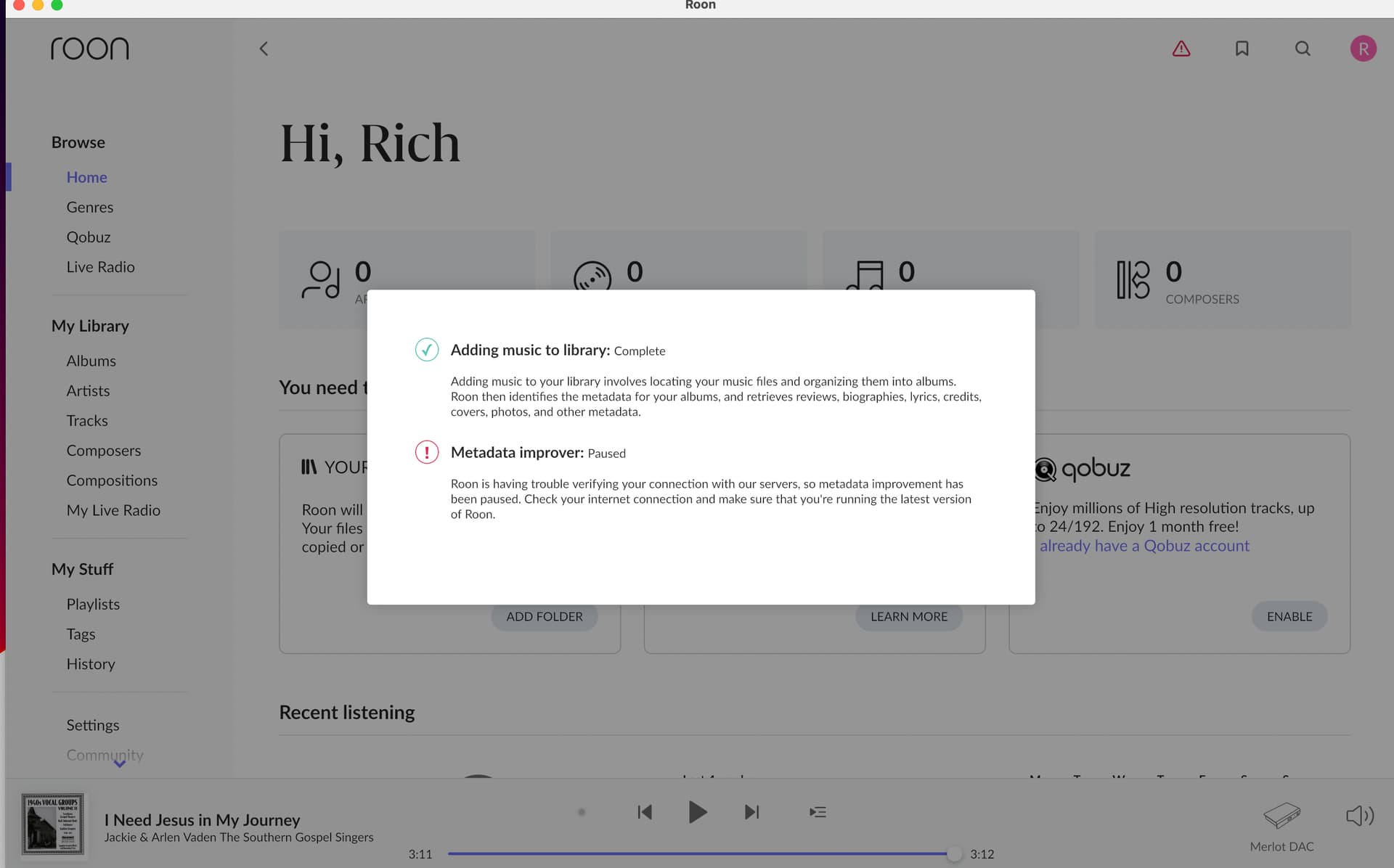Image resolution: width=1394 pixels, height=868 pixels.
Task: Click the ENABLE Qobuz button
Action: pyautogui.click(x=1289, y=616)
